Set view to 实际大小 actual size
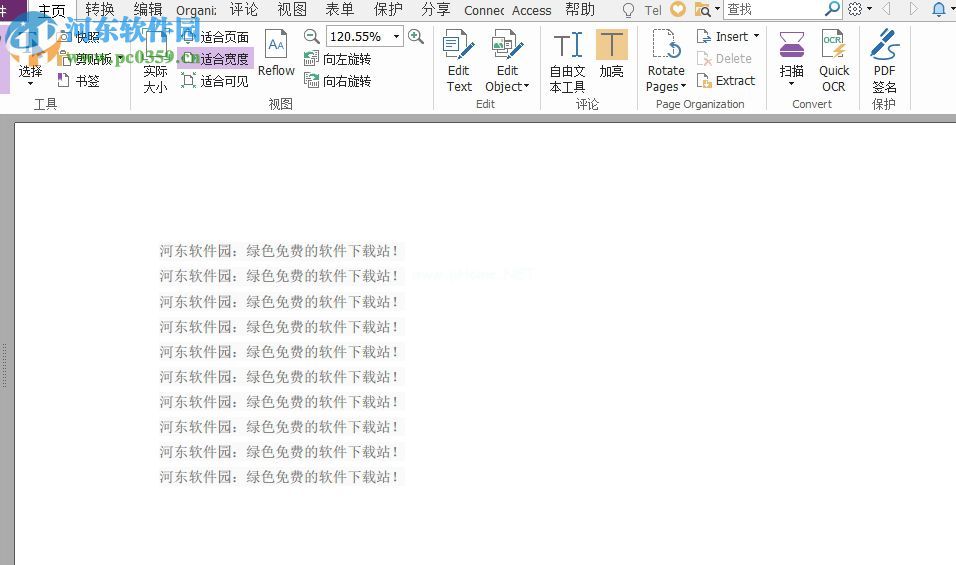This screenshot has height=565, width=956. [155, 61]
